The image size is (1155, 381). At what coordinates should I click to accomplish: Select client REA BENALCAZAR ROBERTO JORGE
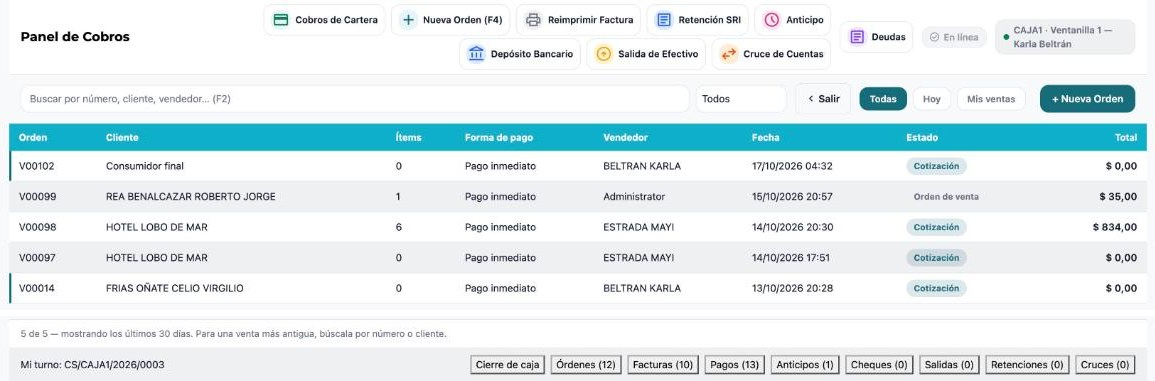coord(191,197)
